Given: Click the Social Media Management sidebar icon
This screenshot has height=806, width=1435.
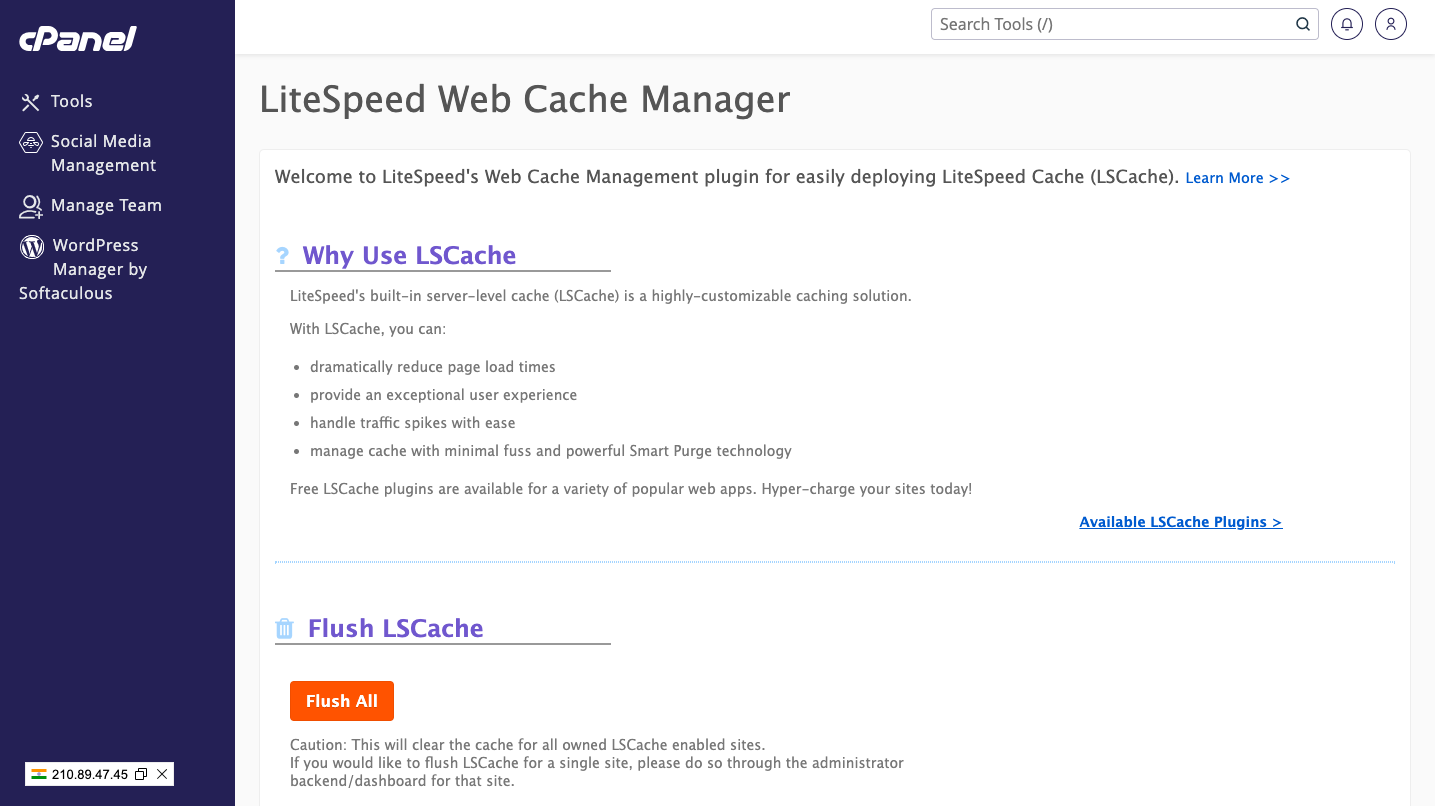Looking at the screenshot, I should click(x=31, y=142).
